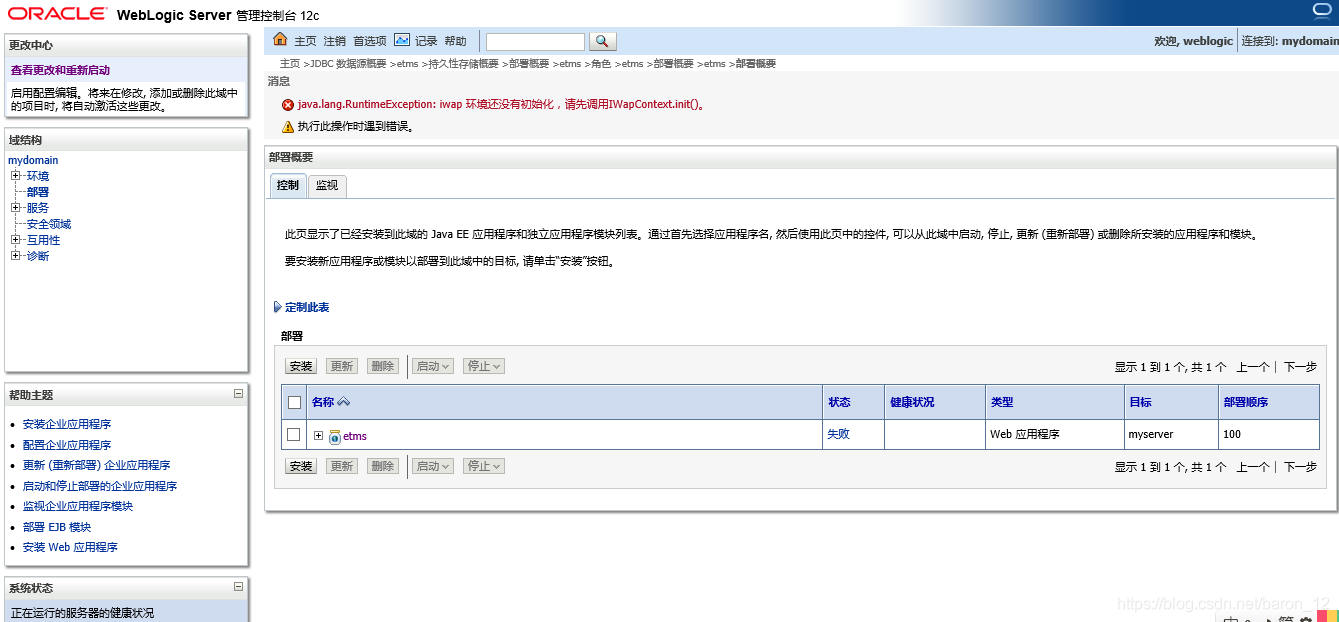The width and height of the screenshot is (1339, 622).
Task: Collapse the 帮助主题 panel with minus icon
Action: [238, 394]
